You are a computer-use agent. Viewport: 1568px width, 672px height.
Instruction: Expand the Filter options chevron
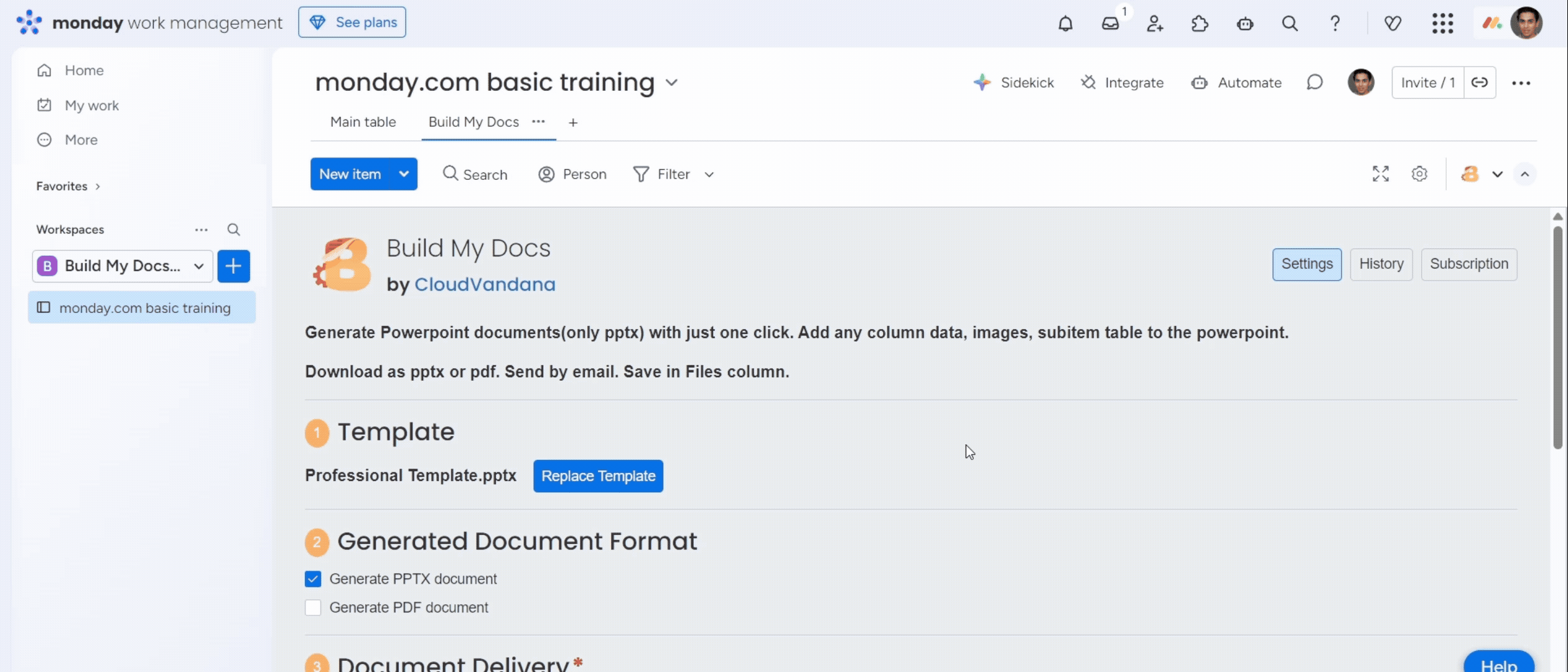click(x=709, y=175)
